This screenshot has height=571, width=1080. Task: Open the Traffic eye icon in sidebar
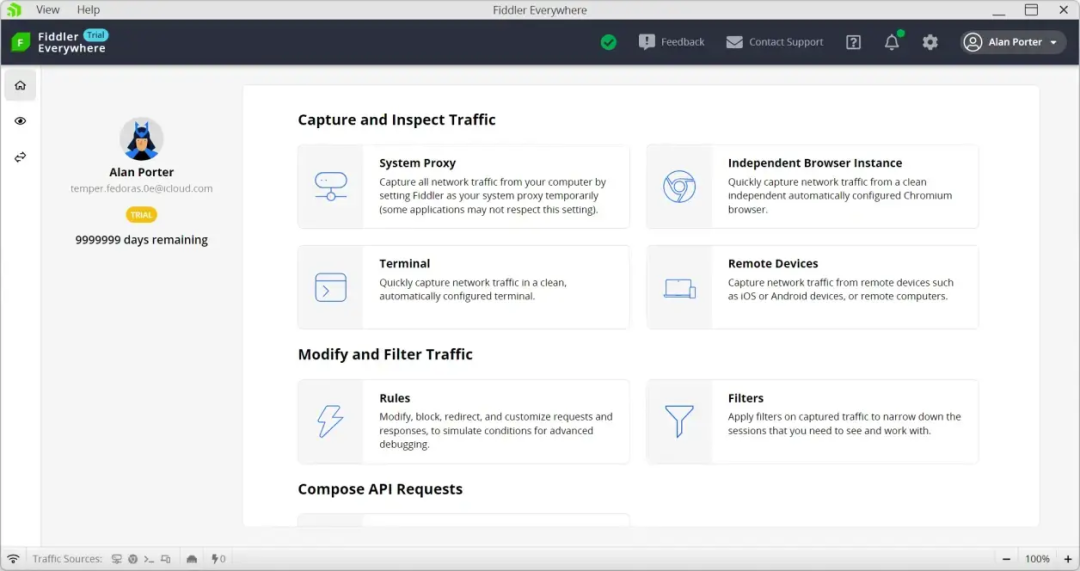pos(20,121)
